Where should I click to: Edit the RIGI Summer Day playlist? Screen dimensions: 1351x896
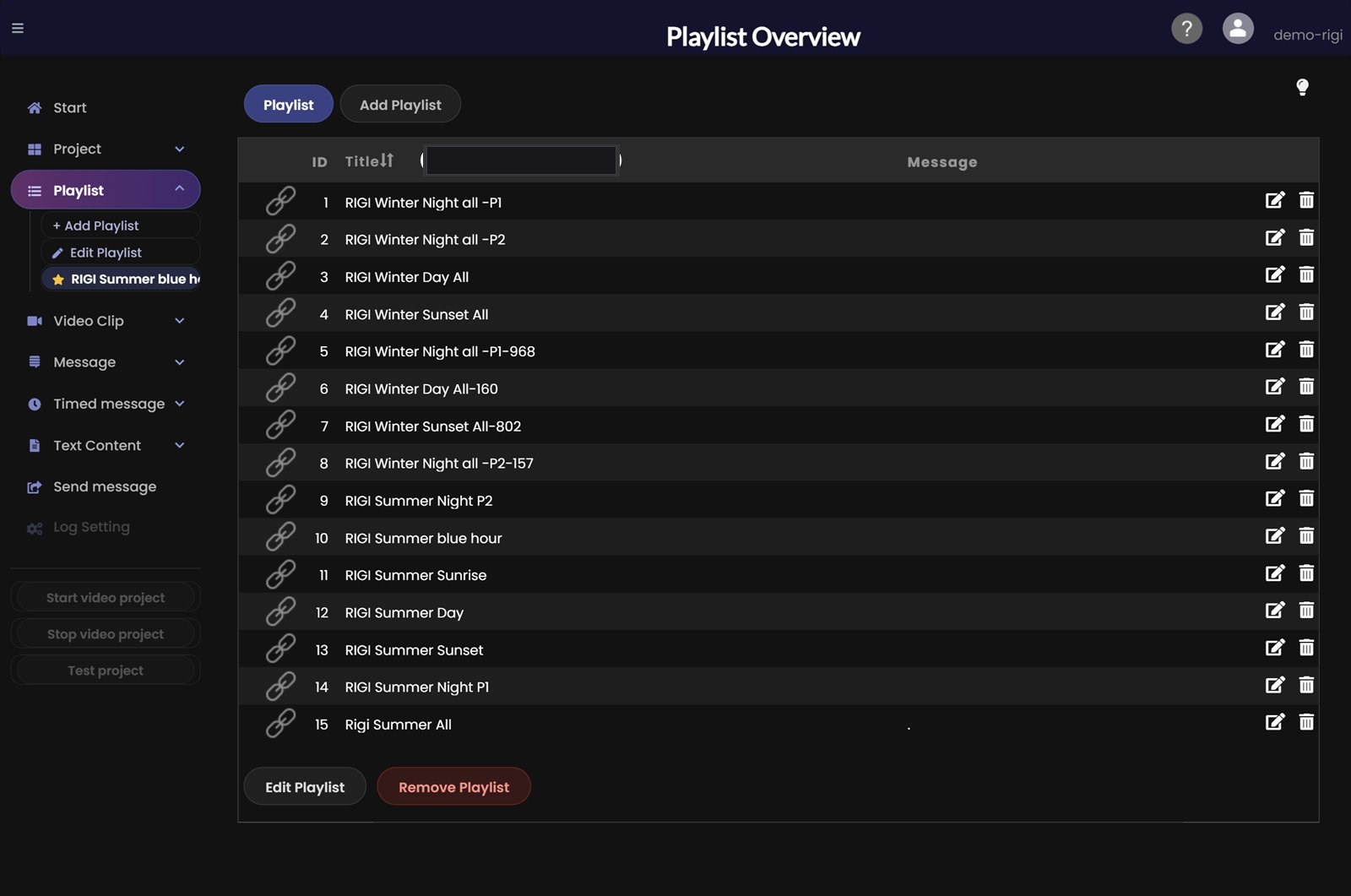[x=1275, y=610]
